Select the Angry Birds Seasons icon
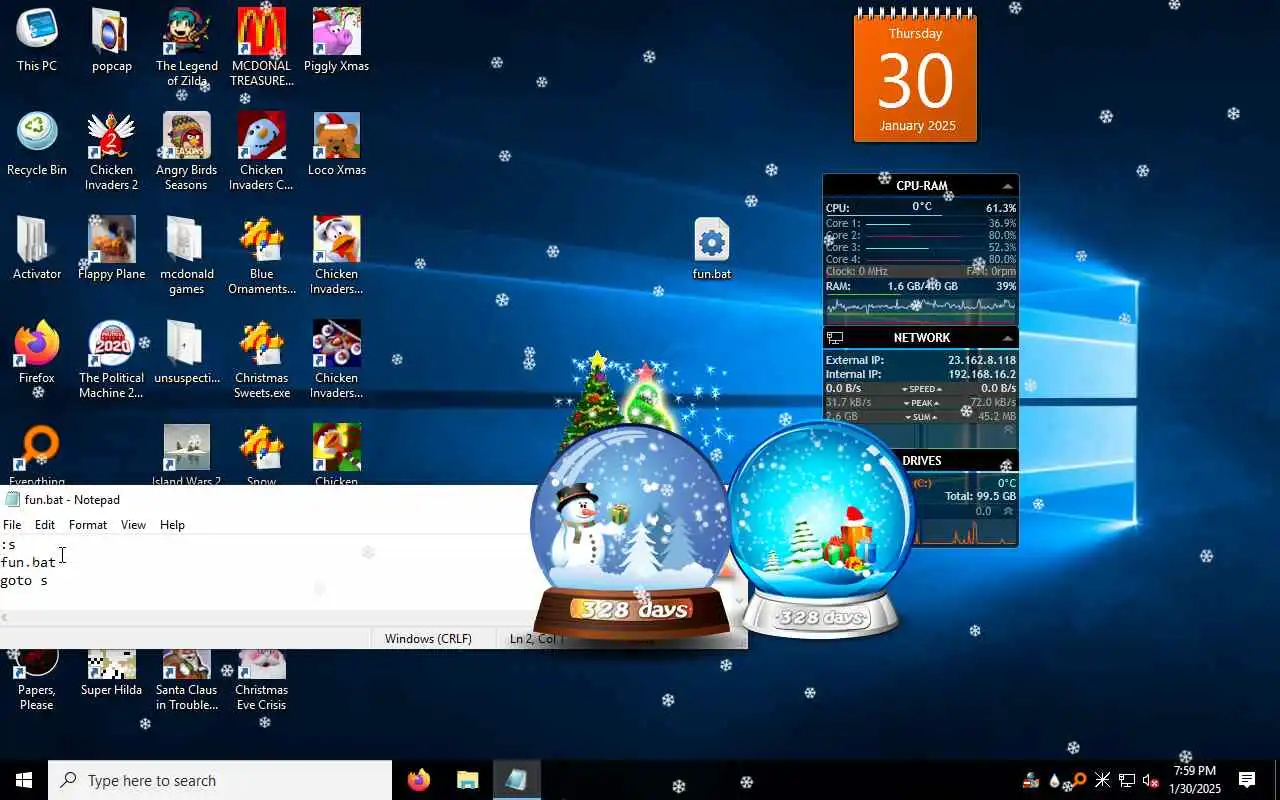1280x800 pixels. (186, 151)
